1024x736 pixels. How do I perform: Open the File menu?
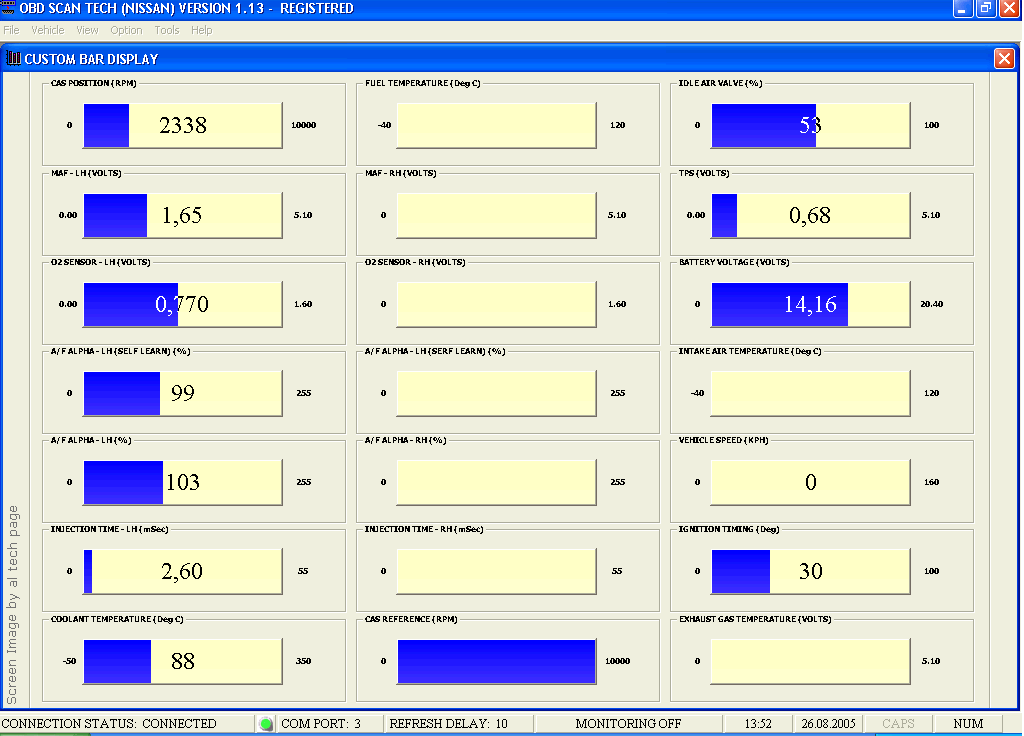tap(11, 30)
